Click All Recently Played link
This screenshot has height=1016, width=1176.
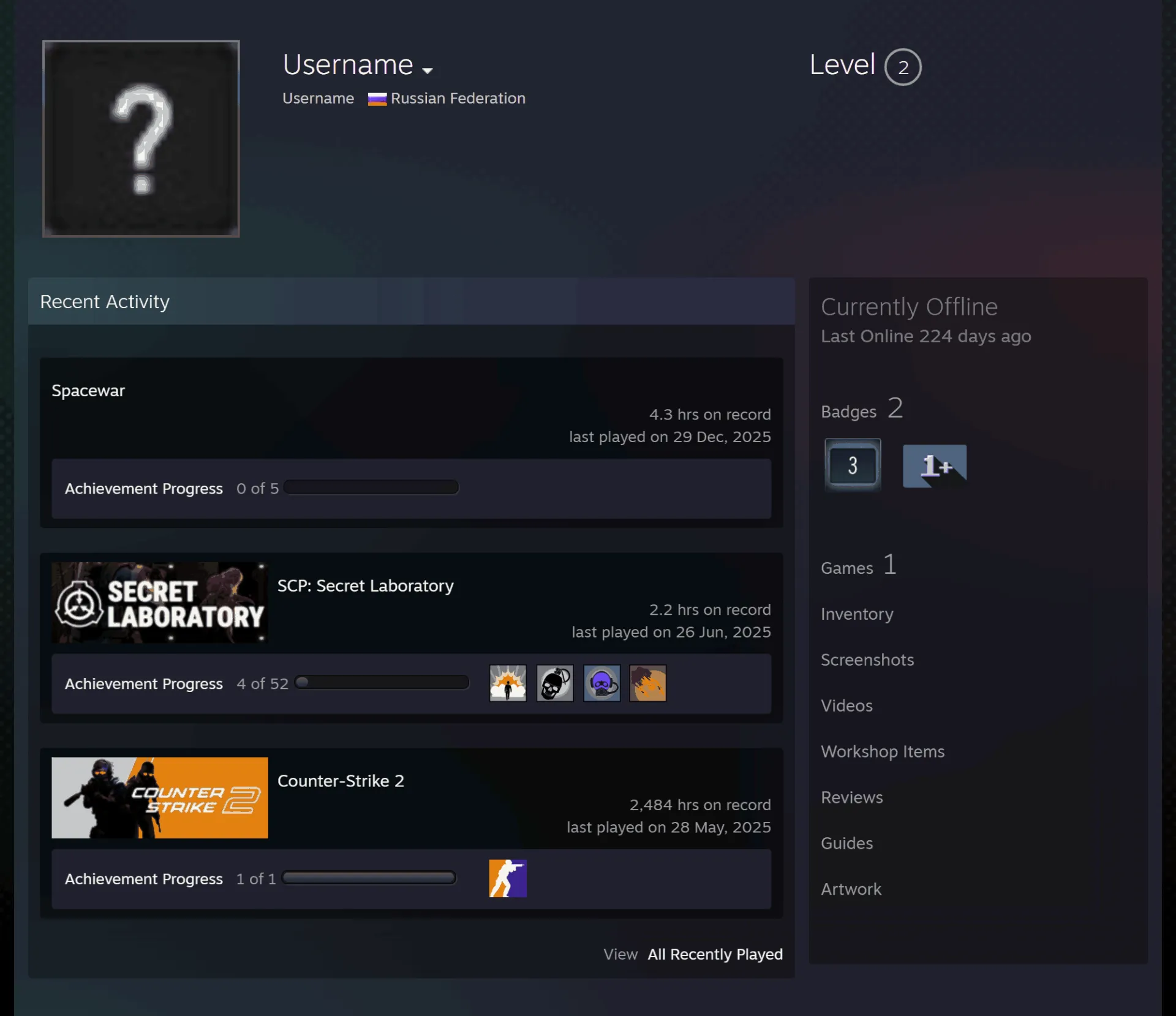coord(715,954)
